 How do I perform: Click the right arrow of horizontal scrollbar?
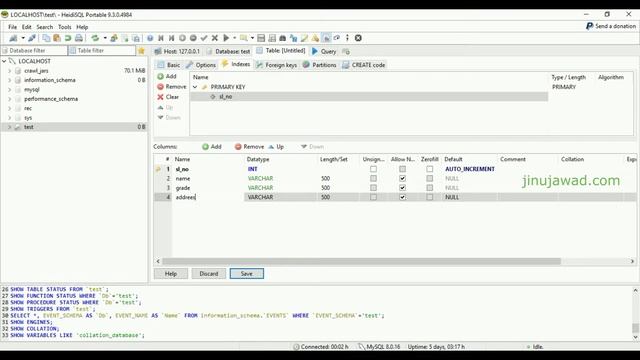click(632, 261)
